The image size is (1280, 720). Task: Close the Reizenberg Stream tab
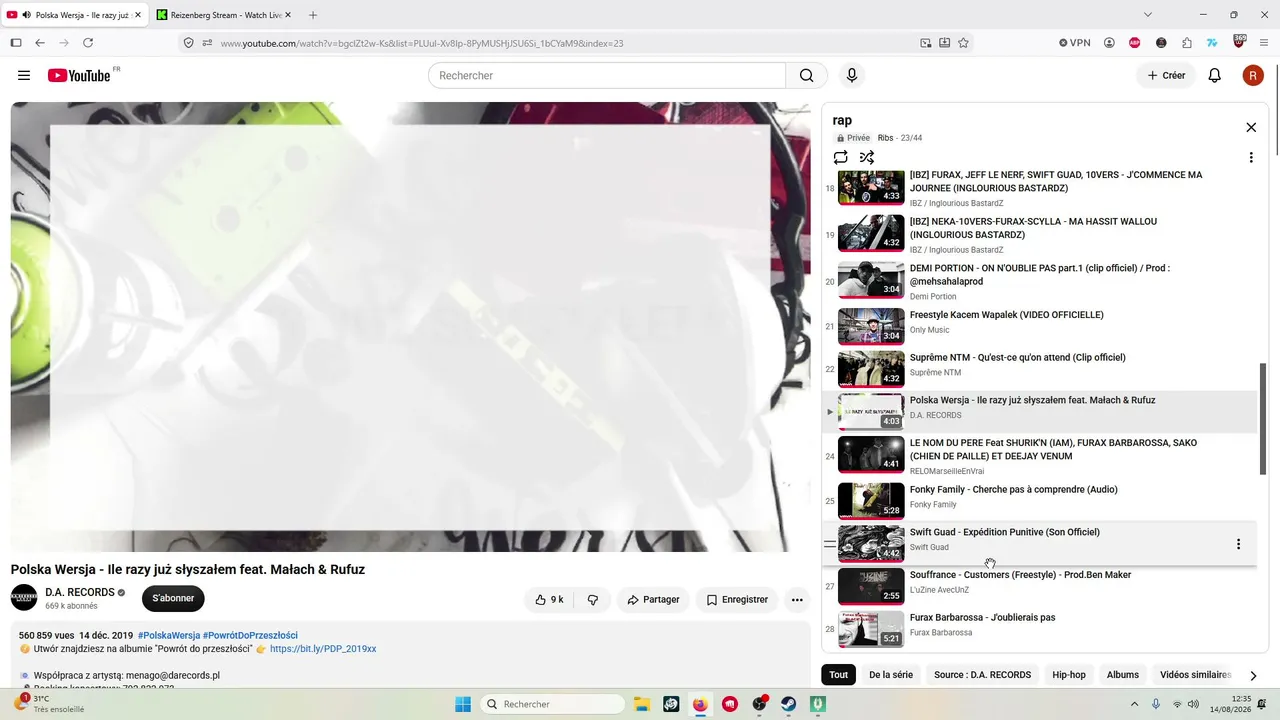(x=288, y=15)
